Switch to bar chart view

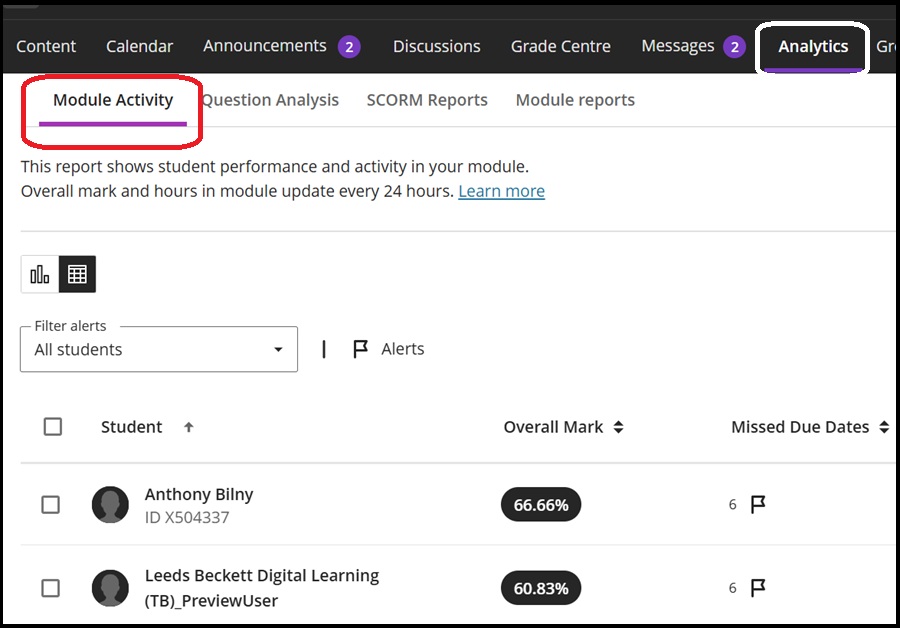[38, 273]
